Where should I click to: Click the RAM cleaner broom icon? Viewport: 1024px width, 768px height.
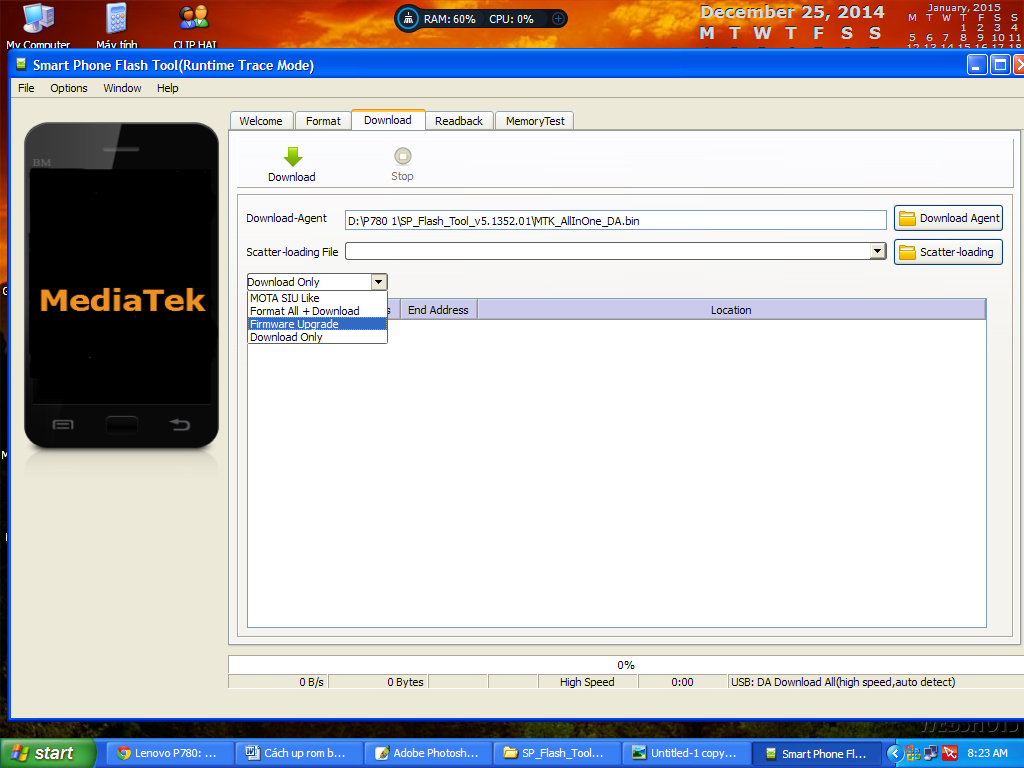coord(408,18)
